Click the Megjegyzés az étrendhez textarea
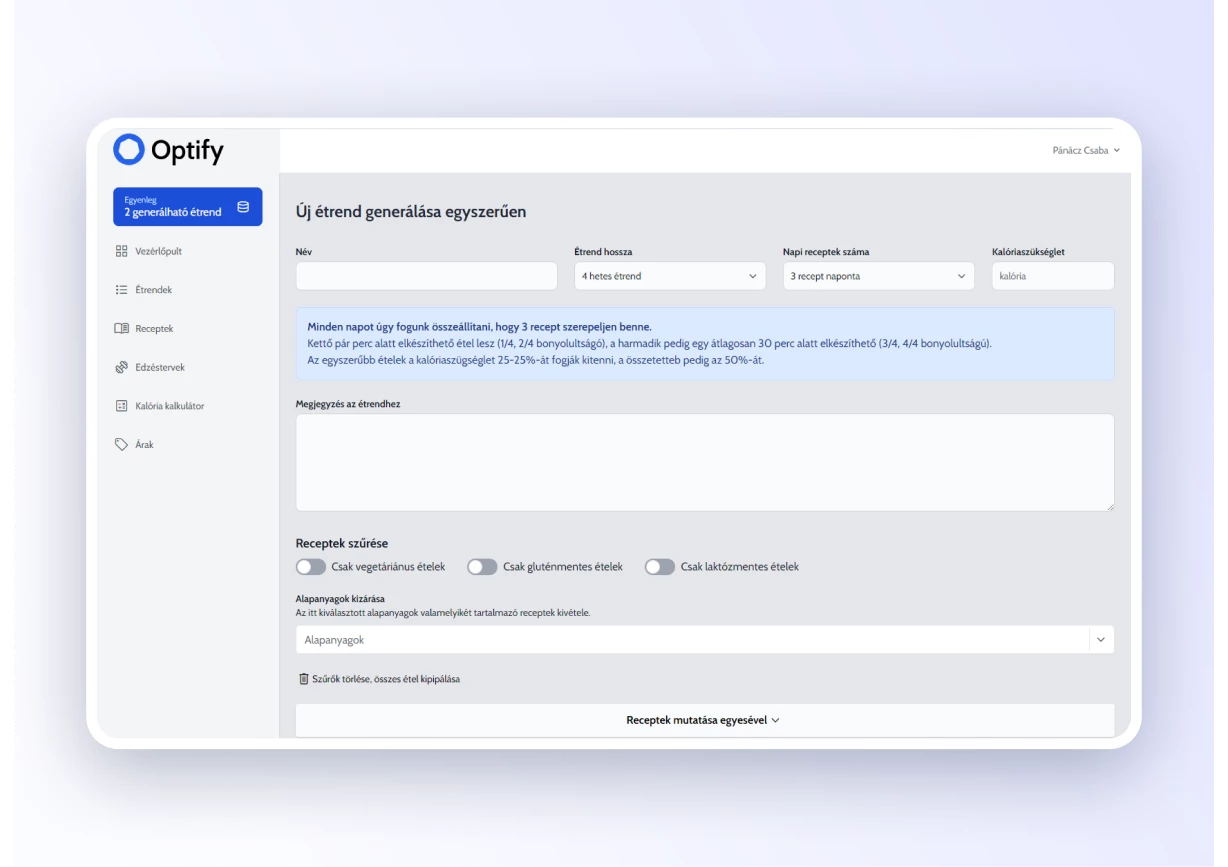Viewport: 1228px width, 867px height. click(x=705, y=463)
